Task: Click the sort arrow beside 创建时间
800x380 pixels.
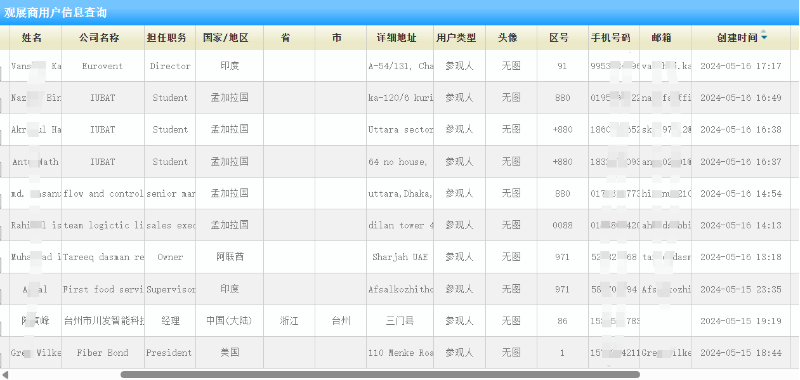Action: point(764,35)
